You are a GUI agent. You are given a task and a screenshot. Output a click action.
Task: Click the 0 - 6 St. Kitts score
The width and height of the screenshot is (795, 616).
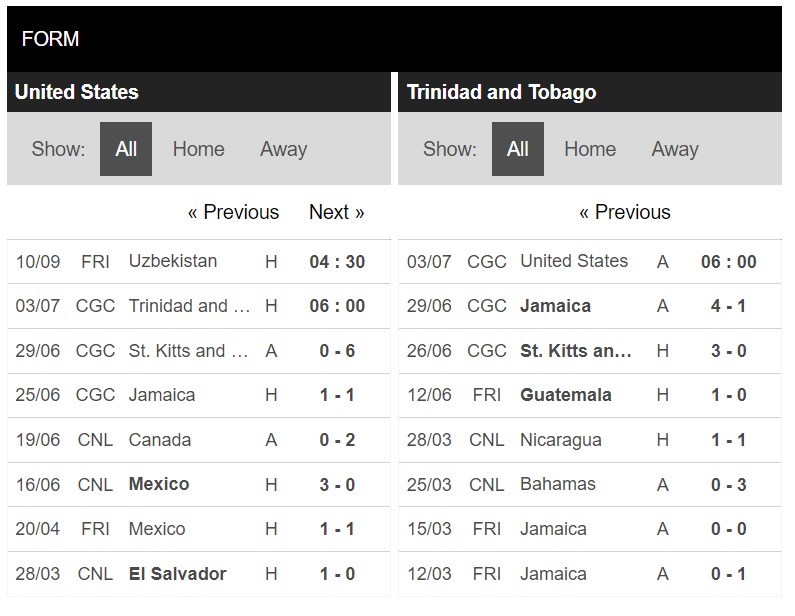(336, 351)
